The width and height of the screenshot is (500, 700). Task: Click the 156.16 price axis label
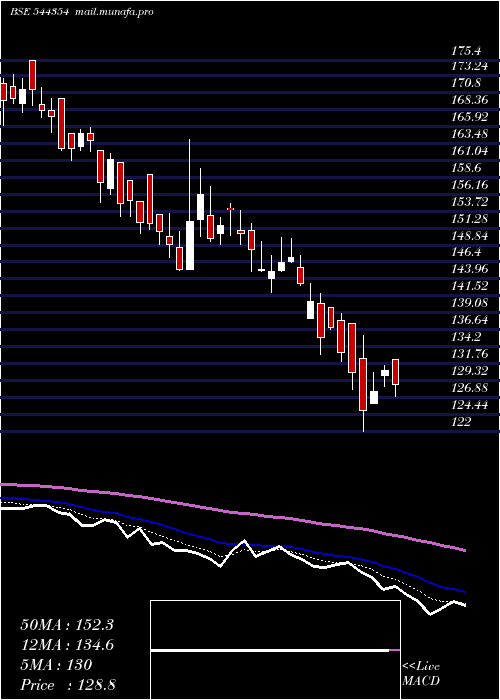(x=470, y=185)
